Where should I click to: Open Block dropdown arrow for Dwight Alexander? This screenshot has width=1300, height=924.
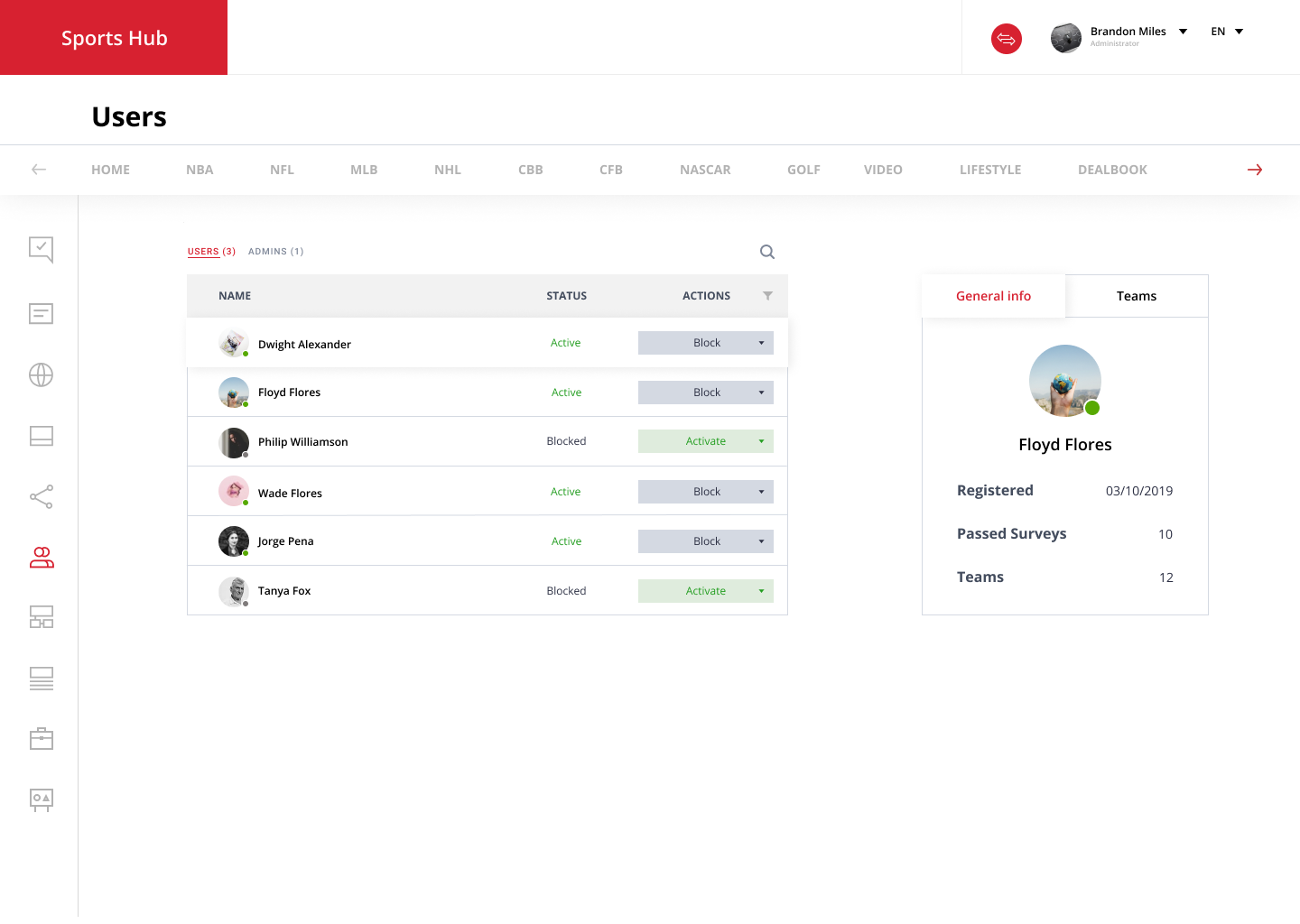click(x=761, y=343)
